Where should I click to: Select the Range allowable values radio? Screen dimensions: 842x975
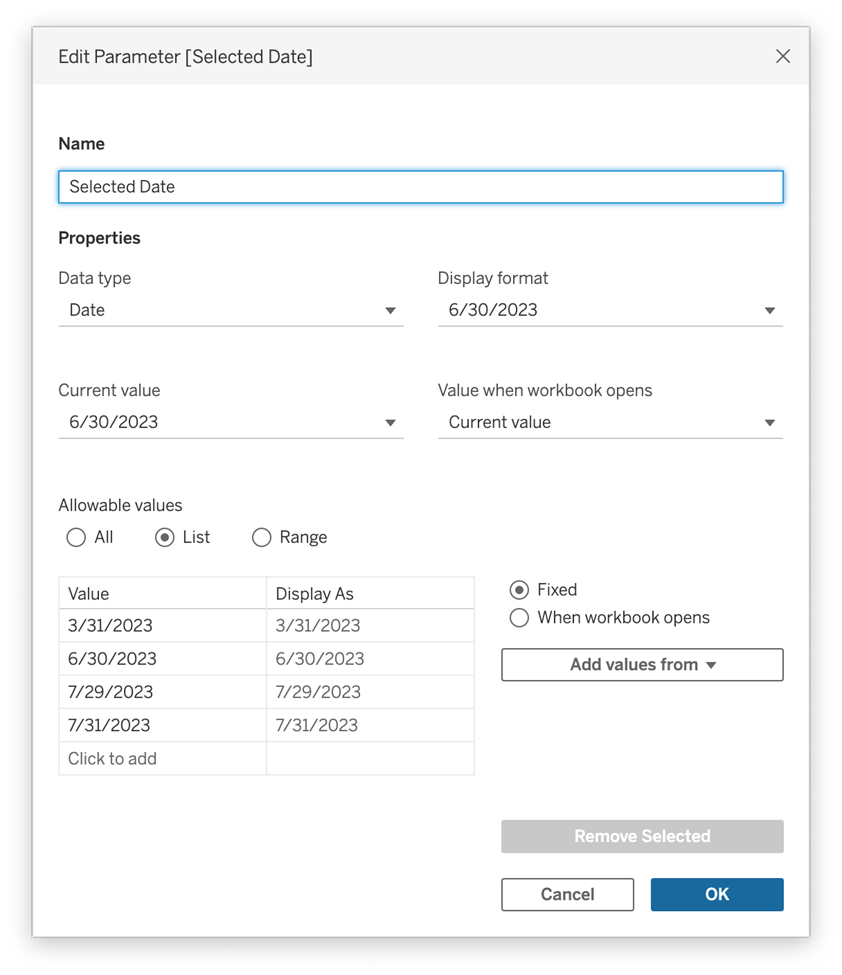pyautogui.click(x=261, y=537)
